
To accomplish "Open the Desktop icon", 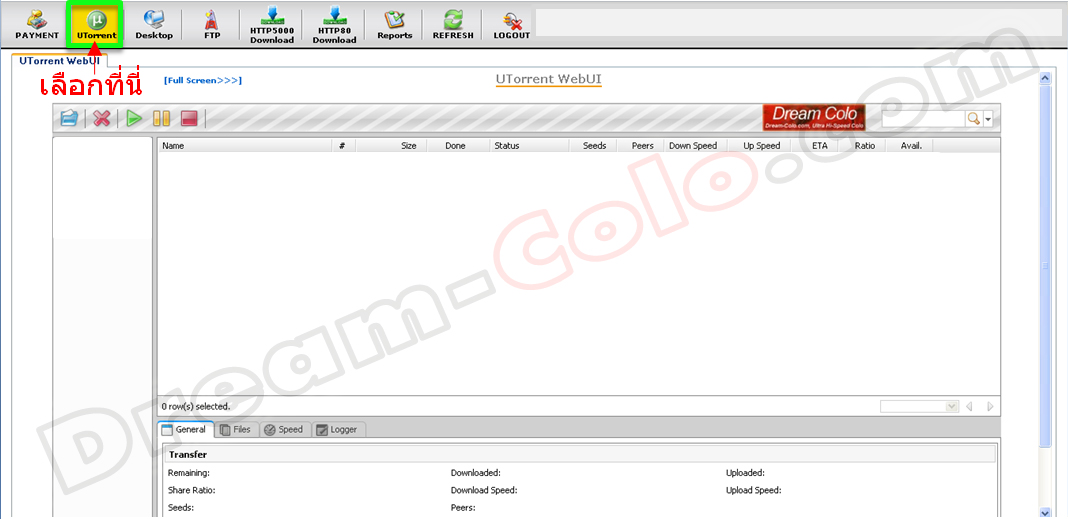I will (154, 25).
